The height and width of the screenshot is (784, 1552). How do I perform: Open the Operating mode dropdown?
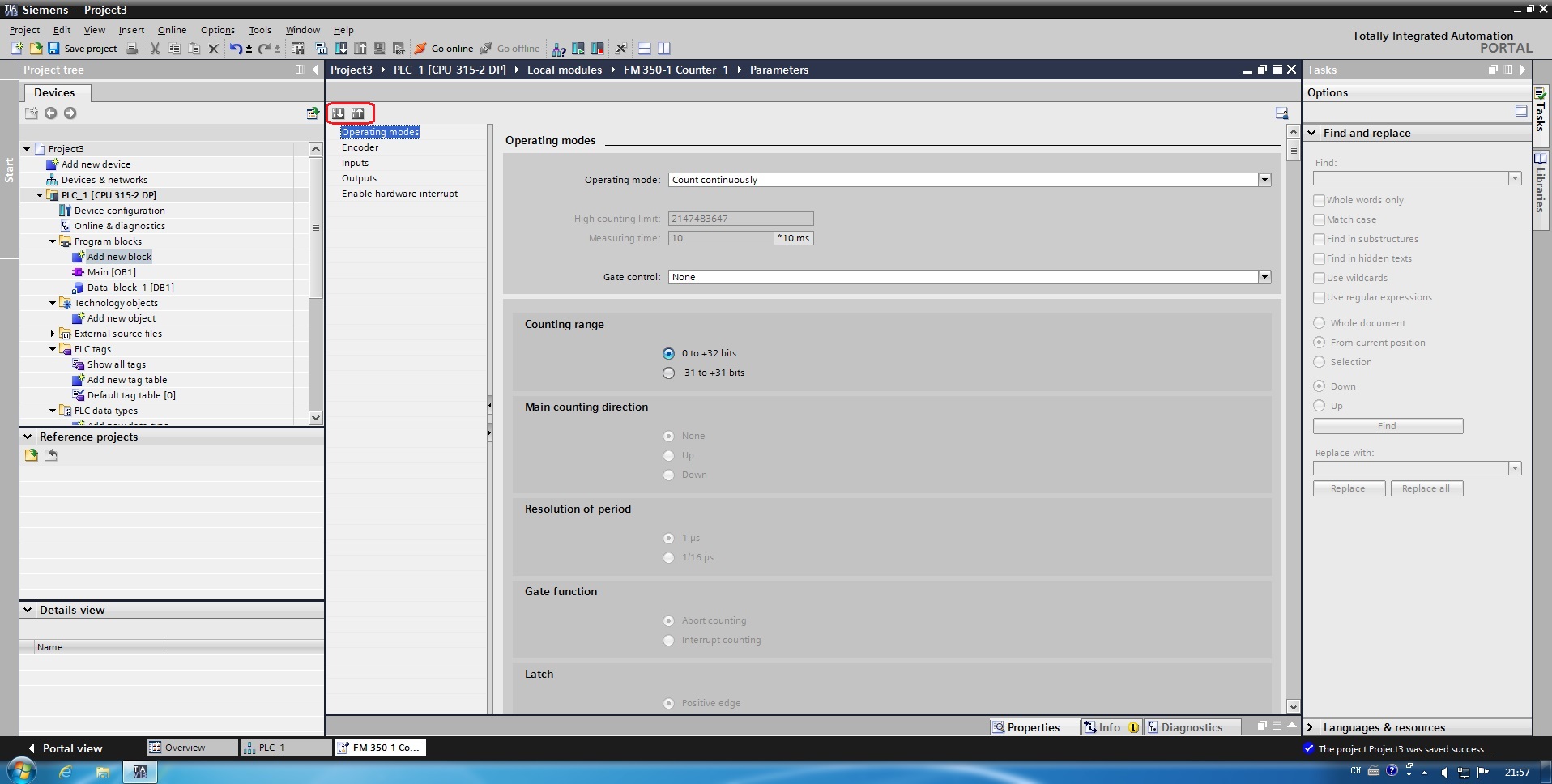pyautogui.click(x=1264, y=180)
